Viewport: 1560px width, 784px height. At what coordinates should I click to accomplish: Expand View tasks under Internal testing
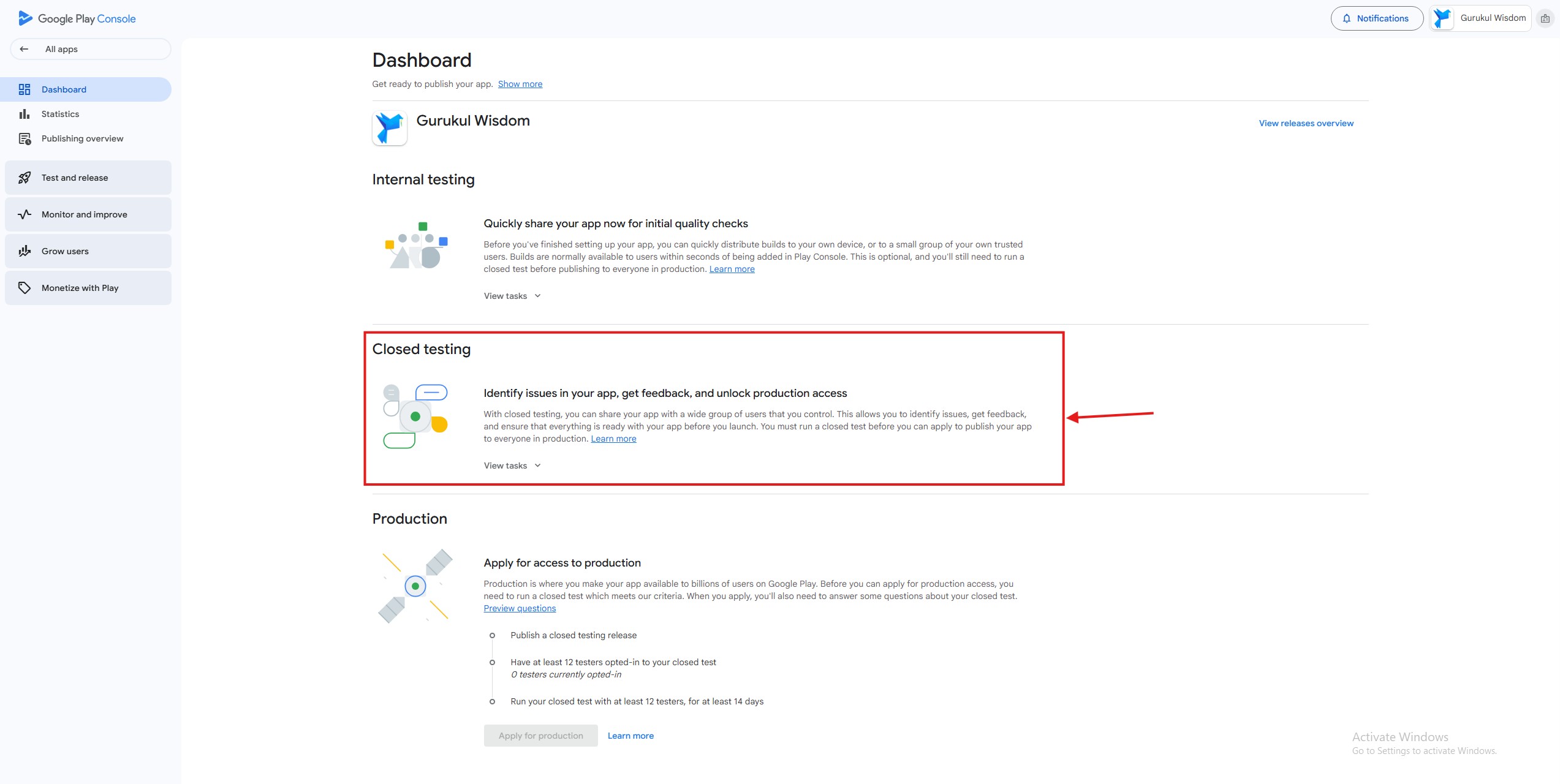click(x=512, y=296)
